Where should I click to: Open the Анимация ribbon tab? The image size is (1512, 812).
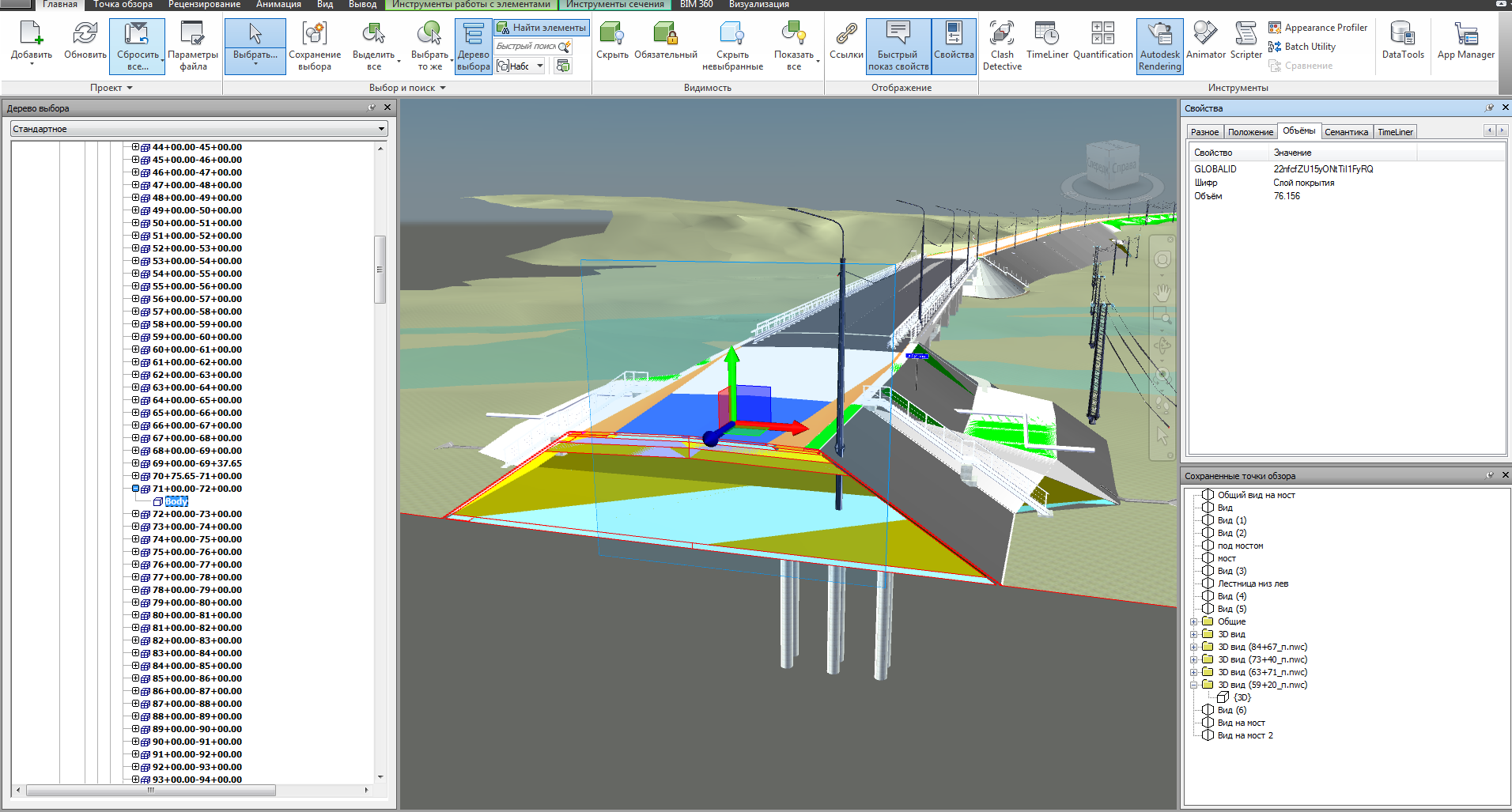(278, 5)
